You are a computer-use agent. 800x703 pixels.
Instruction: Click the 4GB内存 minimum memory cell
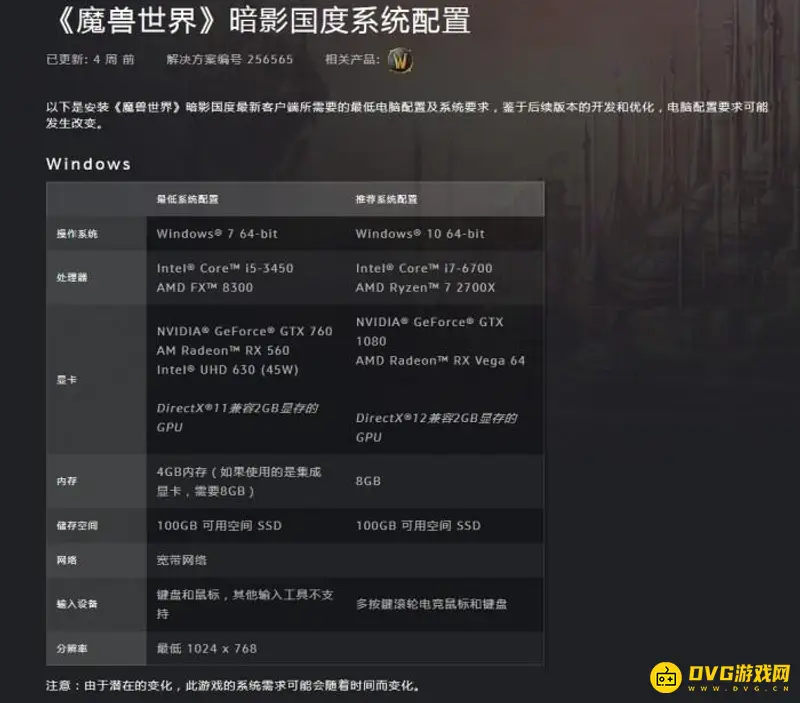coord(239,482)
